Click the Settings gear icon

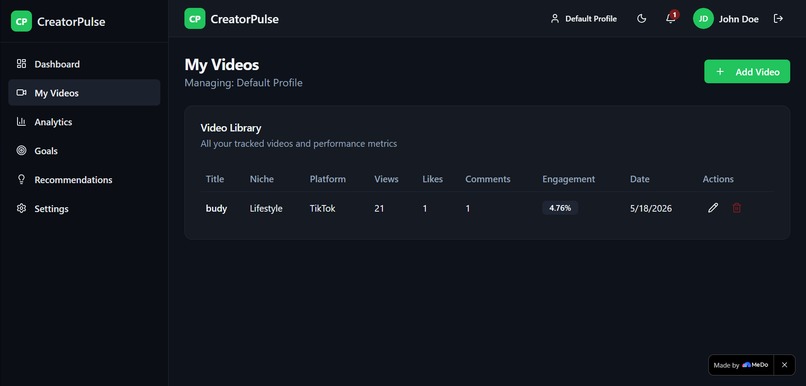click(x=21, y=208)
